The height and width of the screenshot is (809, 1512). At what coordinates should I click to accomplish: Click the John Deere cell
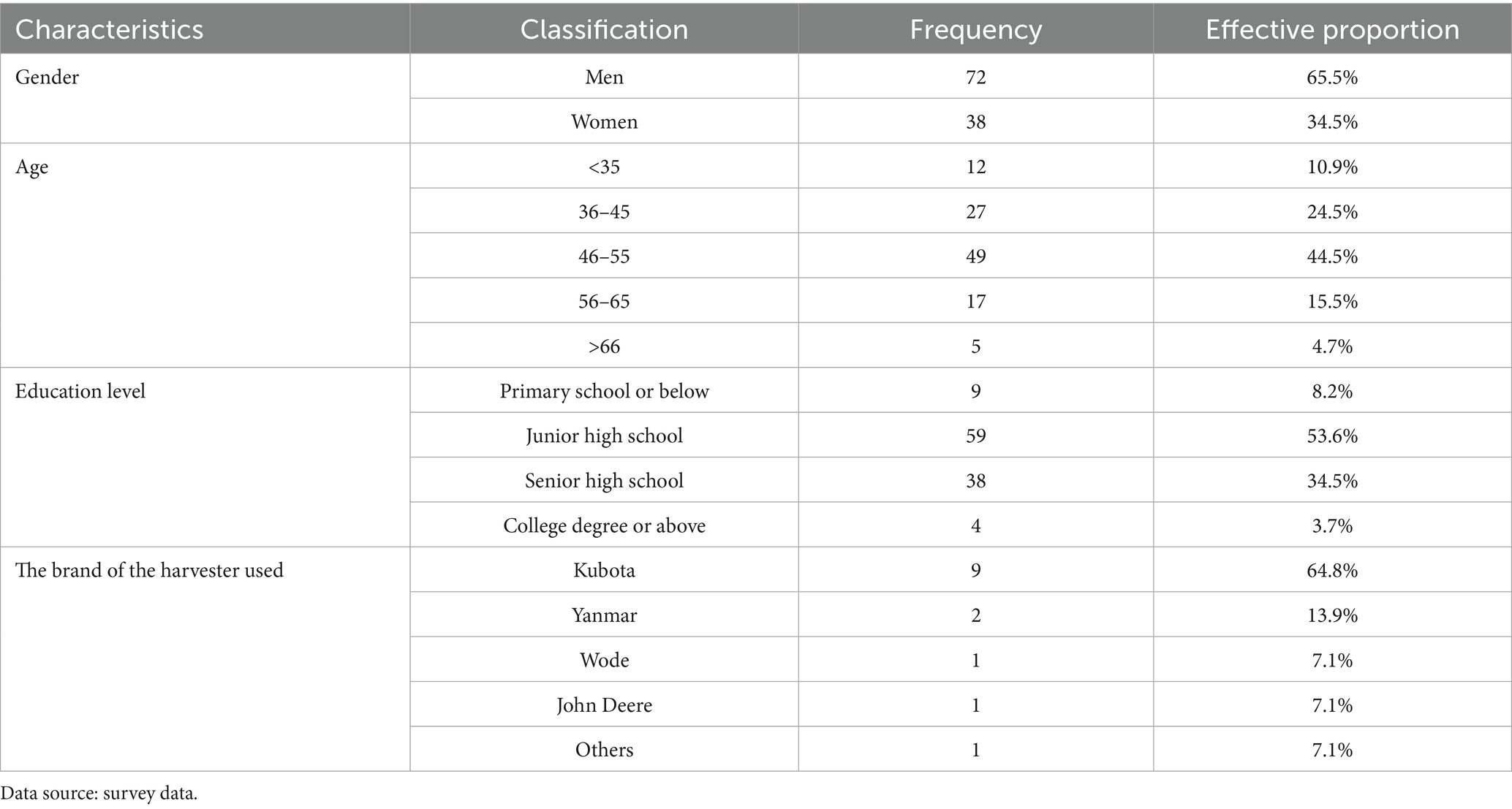(x=604, y=705)
